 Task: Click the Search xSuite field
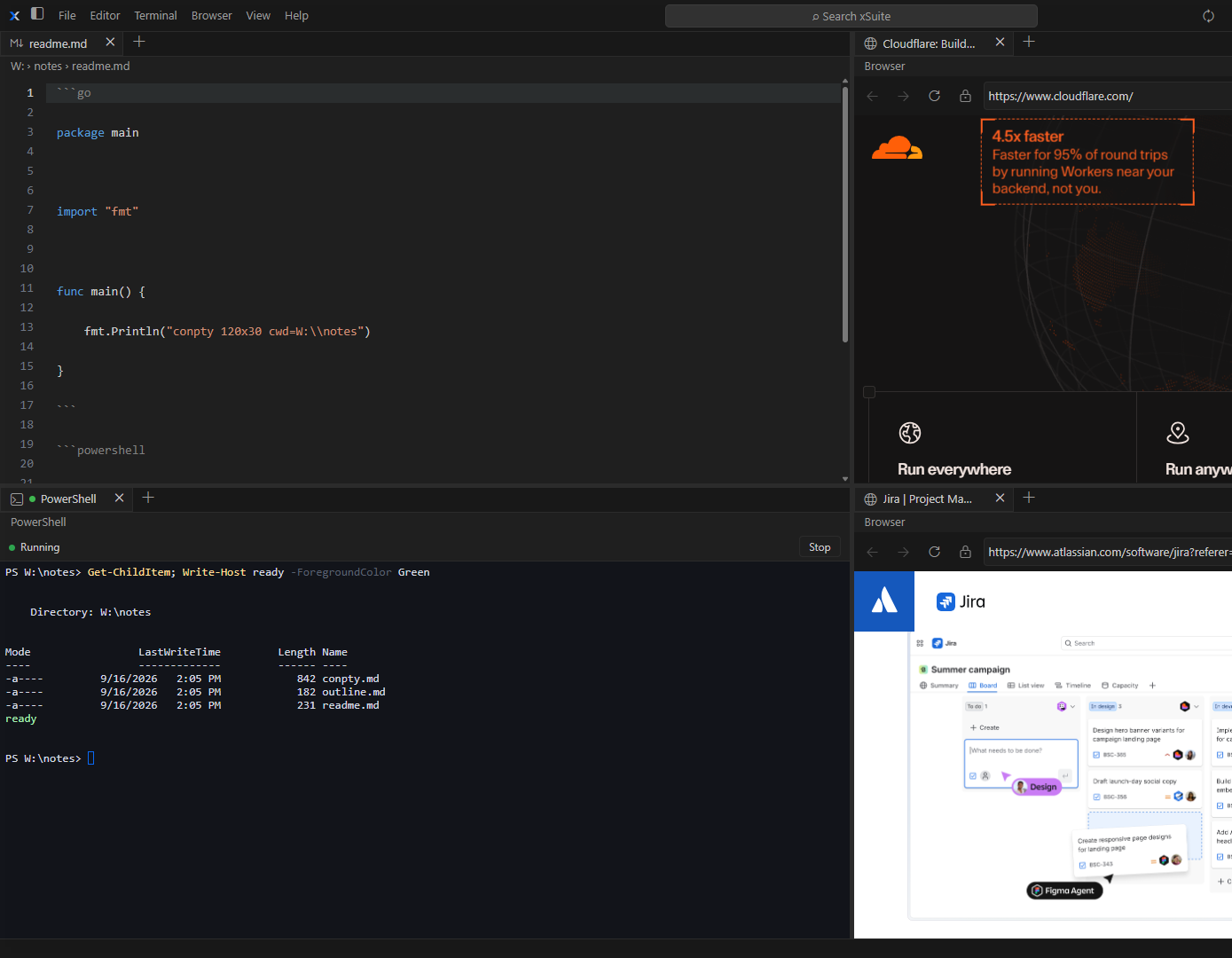pos(851,16)
